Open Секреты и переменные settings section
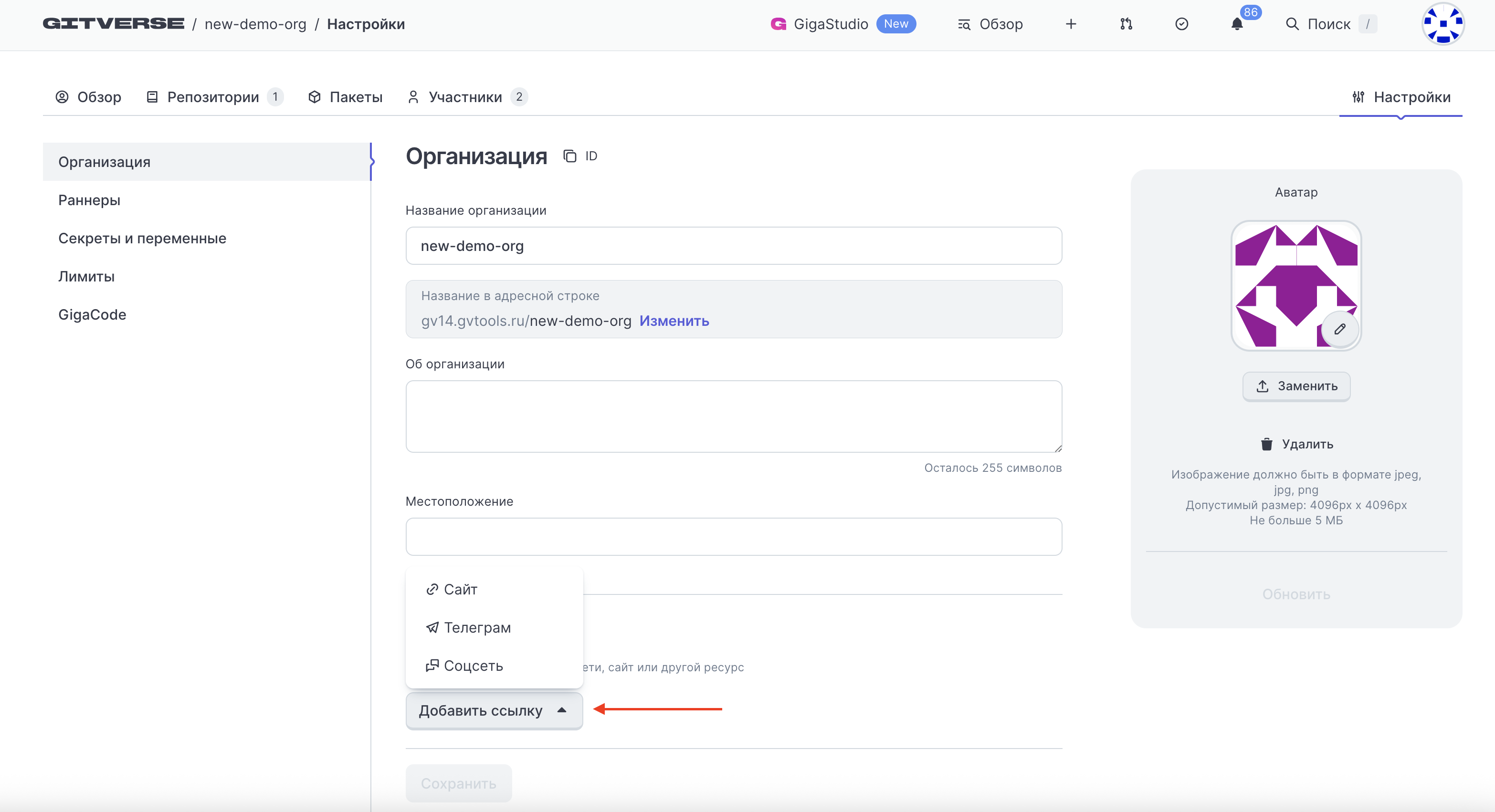The width and height of the screenshot is (1495, 812). (142, 239)
